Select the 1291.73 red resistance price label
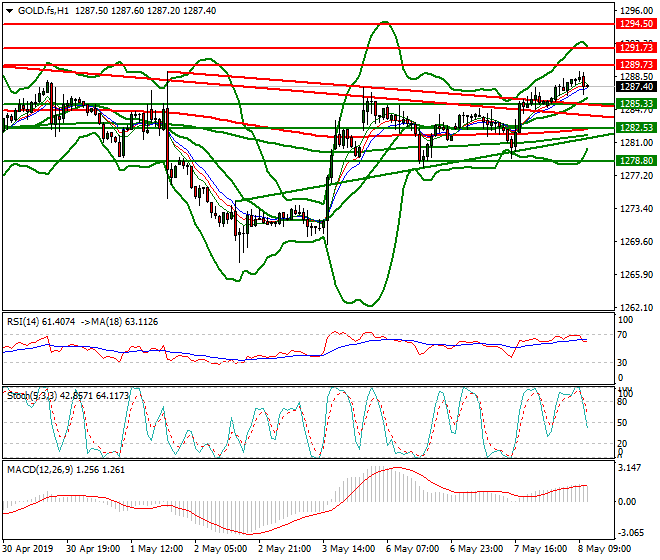The height and width of the screenshot is (560, 660). pyautogui.click(x=636, y=48)
